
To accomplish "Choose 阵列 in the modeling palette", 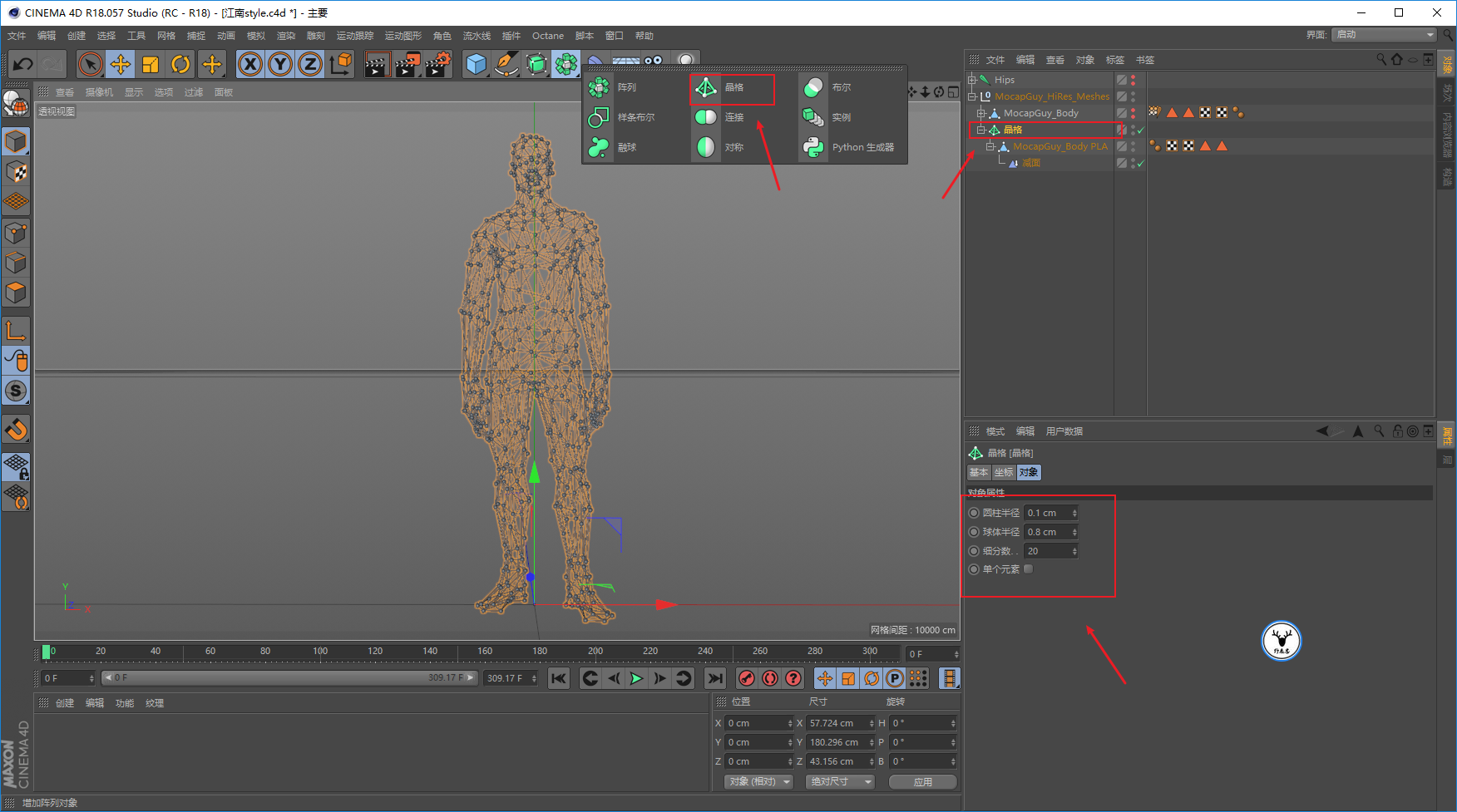I will coord(611,87).
